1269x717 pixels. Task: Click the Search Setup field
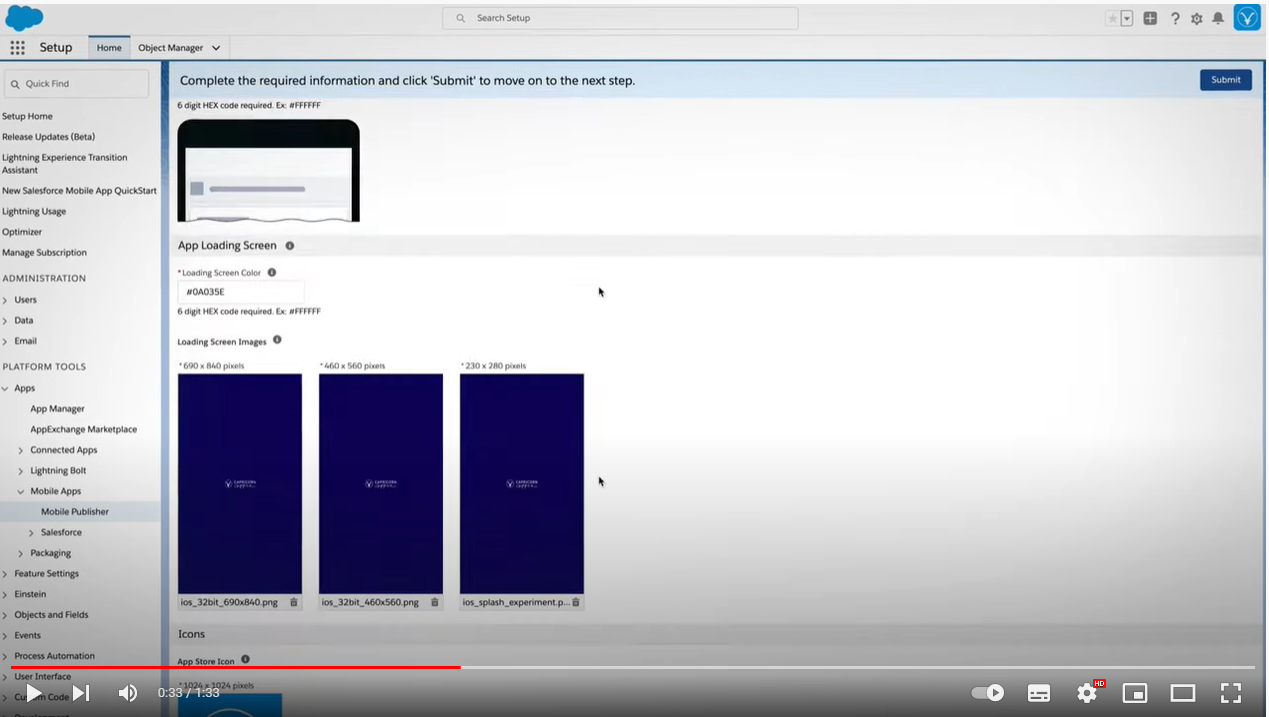620,18
